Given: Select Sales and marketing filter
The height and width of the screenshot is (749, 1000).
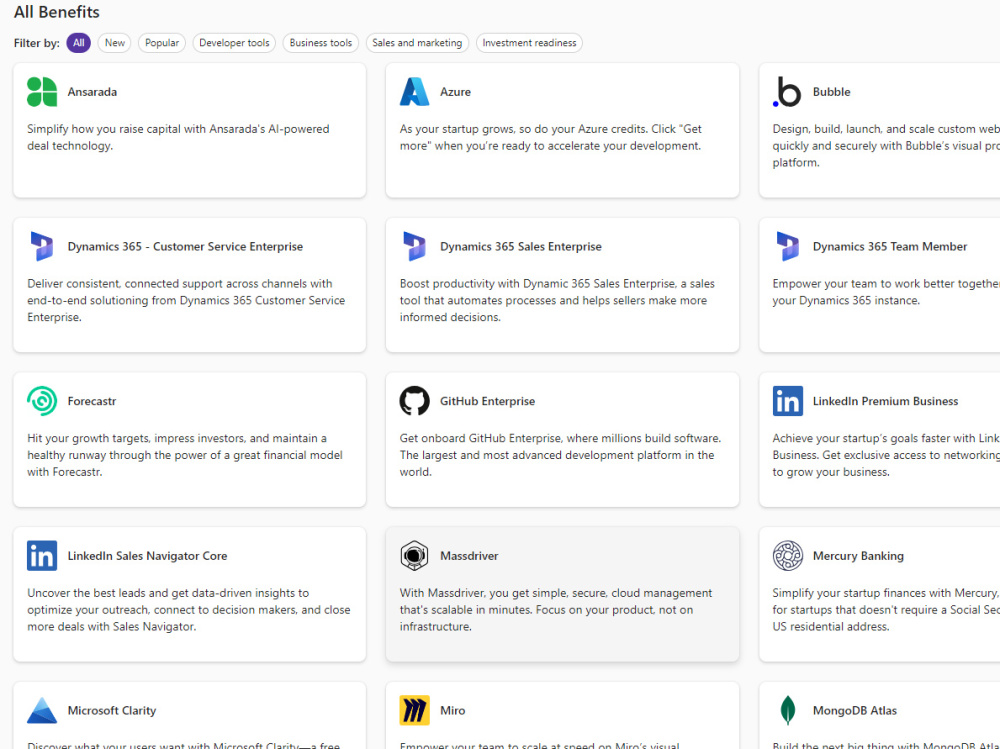Looking at the screenshot, I should point(417,43).
